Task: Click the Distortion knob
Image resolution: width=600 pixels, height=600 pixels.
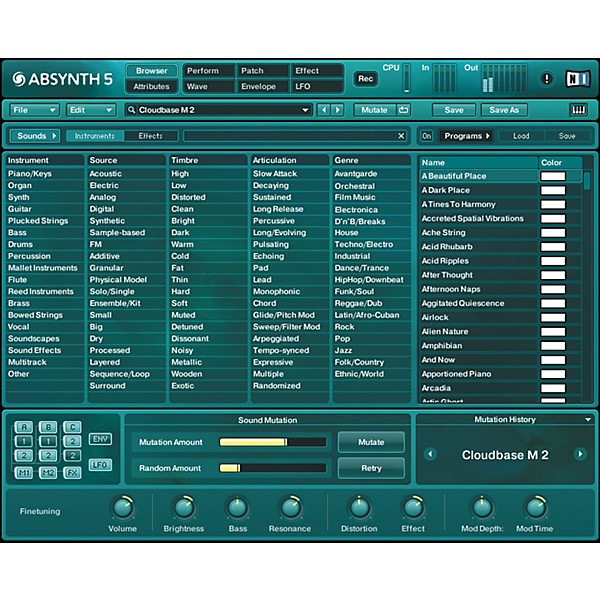Action: pos(359,507)
